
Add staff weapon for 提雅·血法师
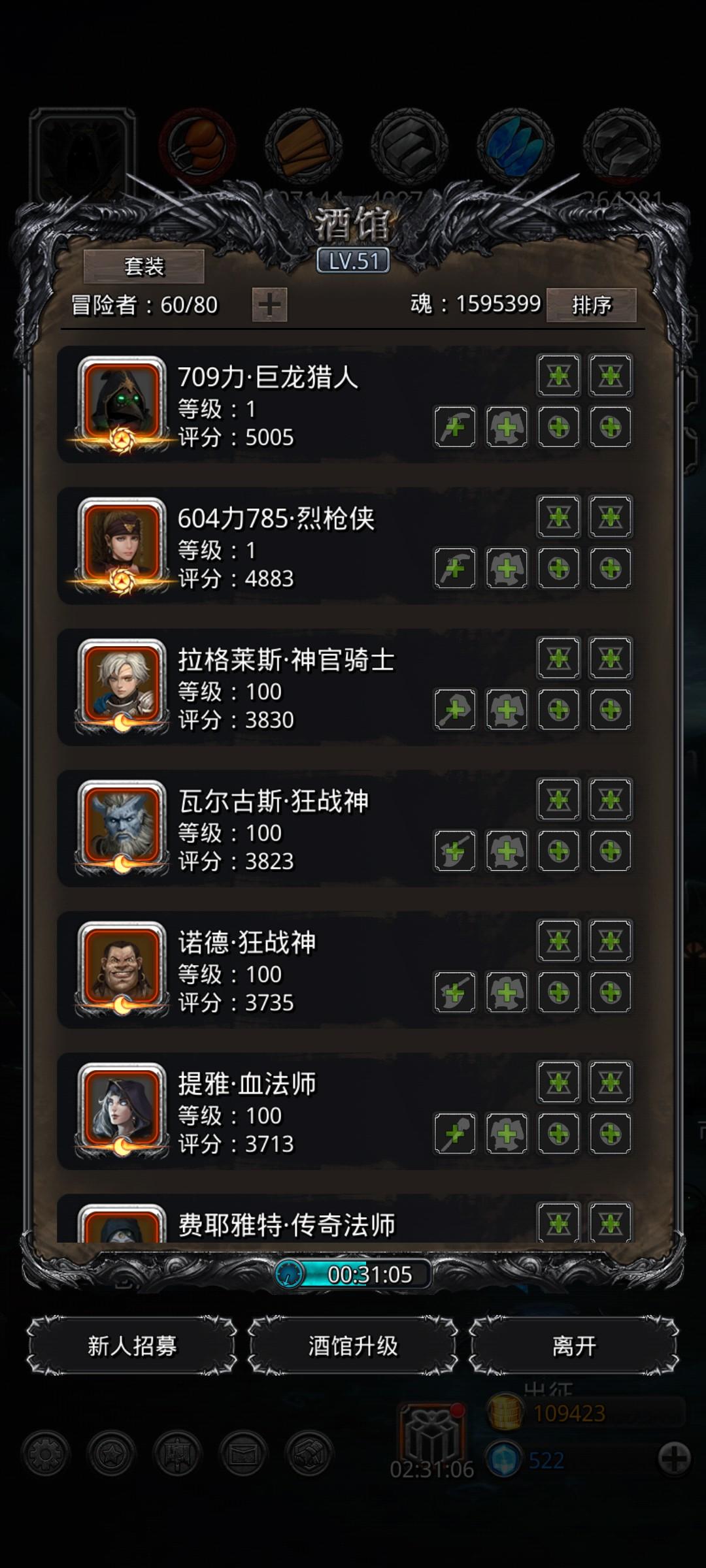tap(455, 1134)
